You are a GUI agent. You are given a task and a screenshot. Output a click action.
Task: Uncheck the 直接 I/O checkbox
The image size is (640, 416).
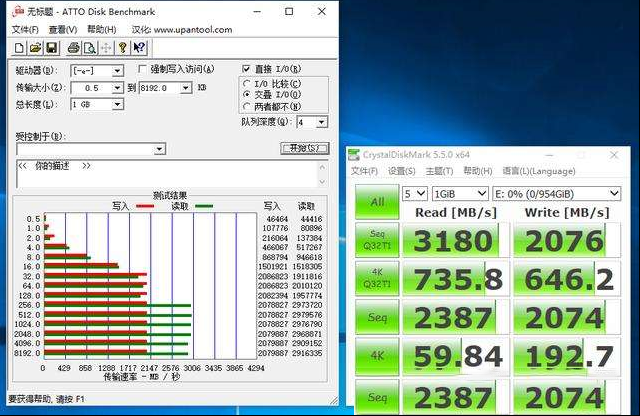coord(246,69)
